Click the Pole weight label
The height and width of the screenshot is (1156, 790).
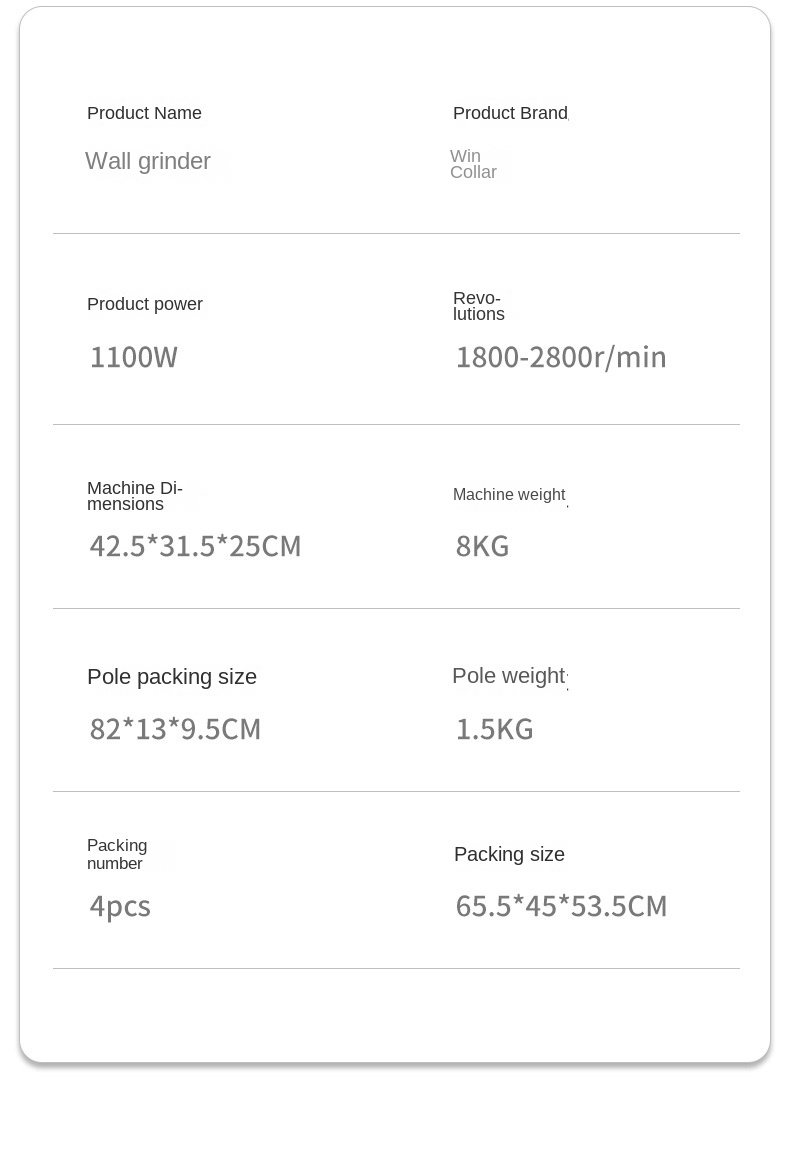[x=509, y=676]
